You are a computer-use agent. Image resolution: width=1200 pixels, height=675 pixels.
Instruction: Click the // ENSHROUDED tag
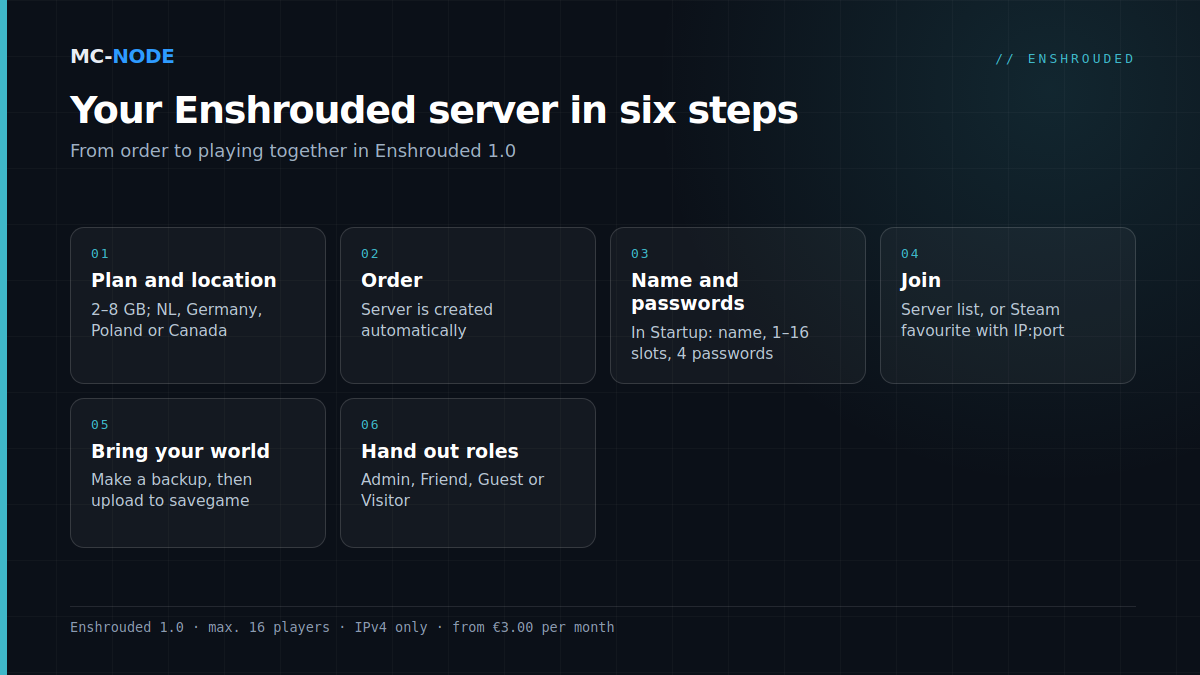point(1065,59)
